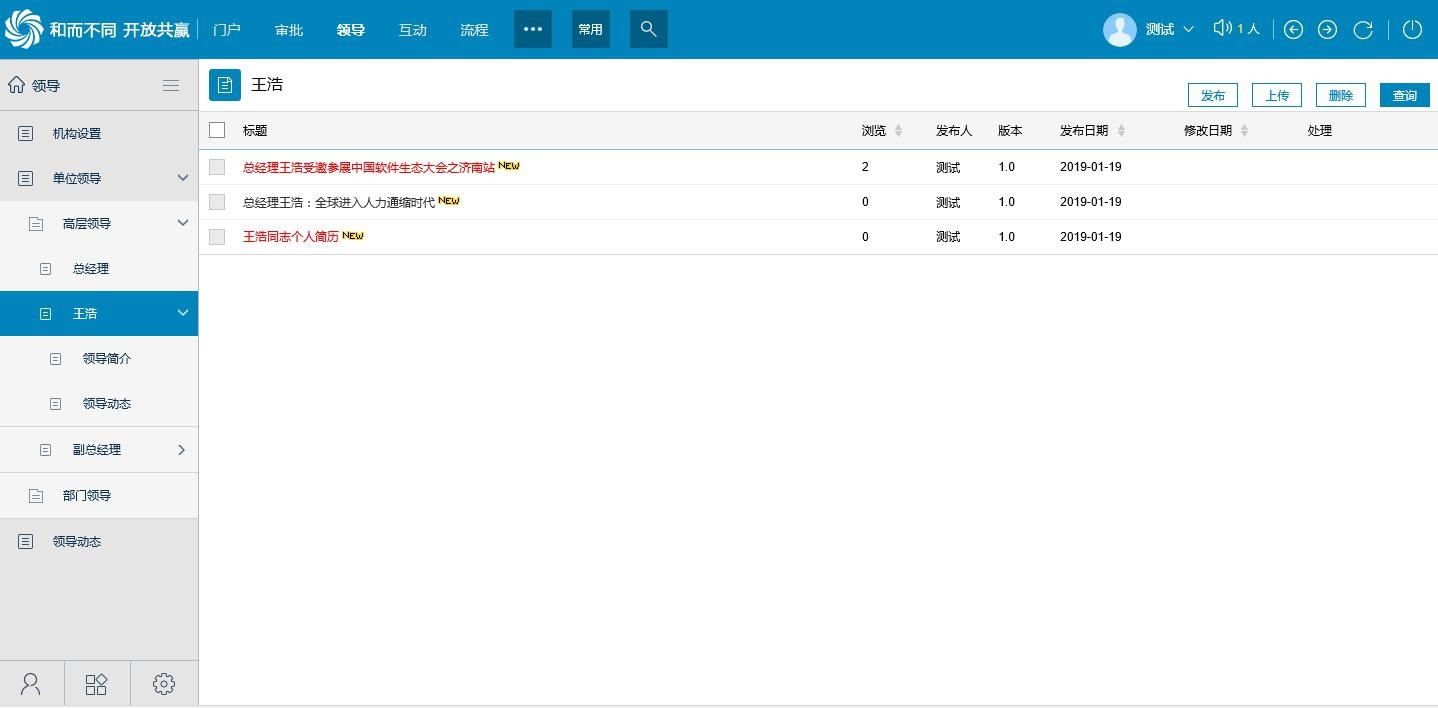This screenshot has height=708, width=1438.
Task: Check the box for 王浩同志个人简历 row
Action: tap(217, 237)
